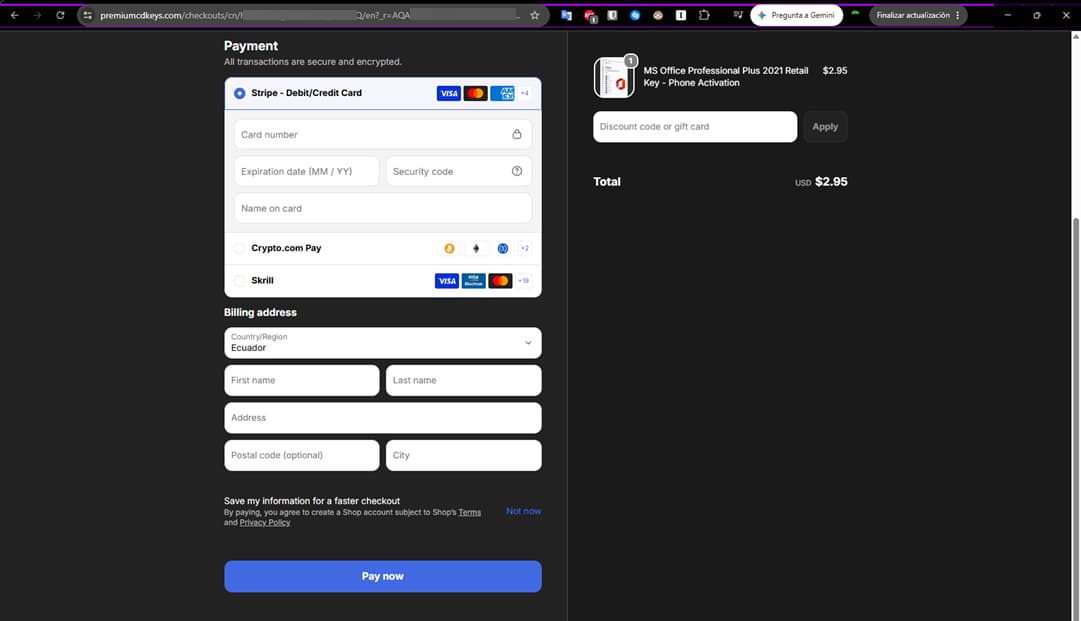Open the monkey face extension icon

[x=658, y=15]
